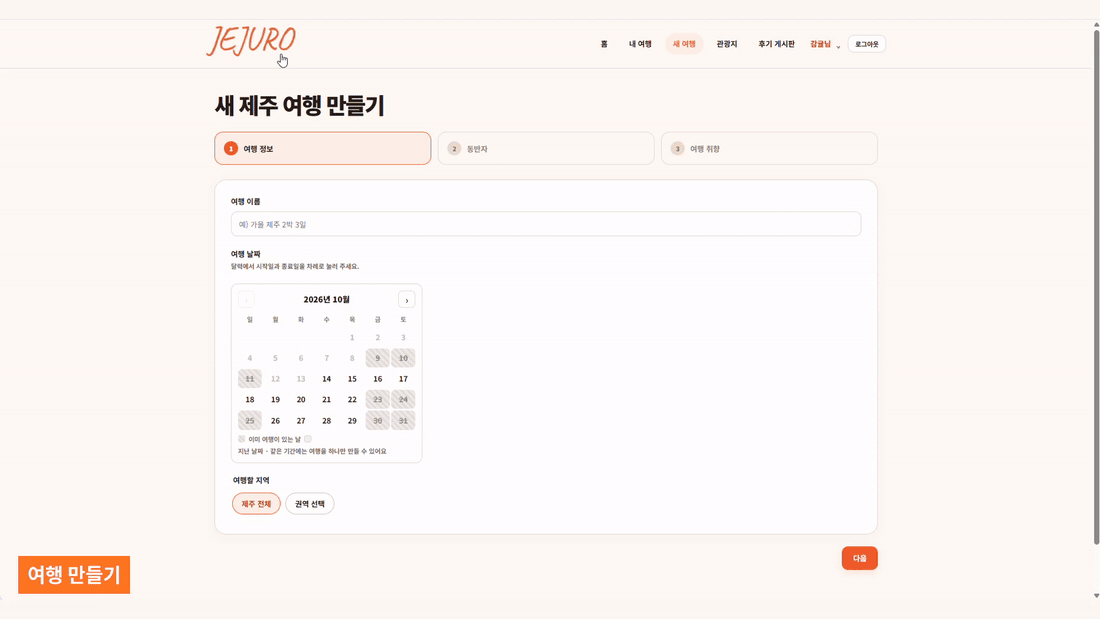Click the JEJURO logo
Image resolution: width=1100 pixels, height=619 pixels.
coord(251,41)
